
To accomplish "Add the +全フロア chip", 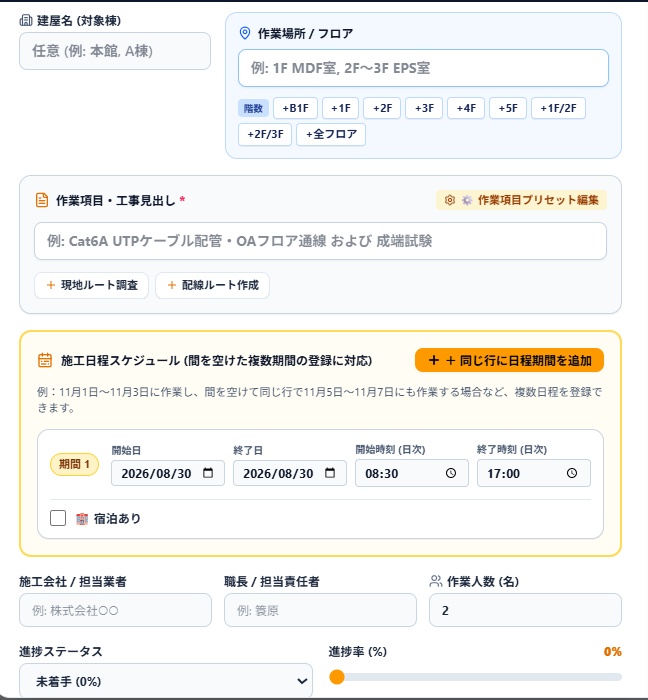I will (331, 134).
